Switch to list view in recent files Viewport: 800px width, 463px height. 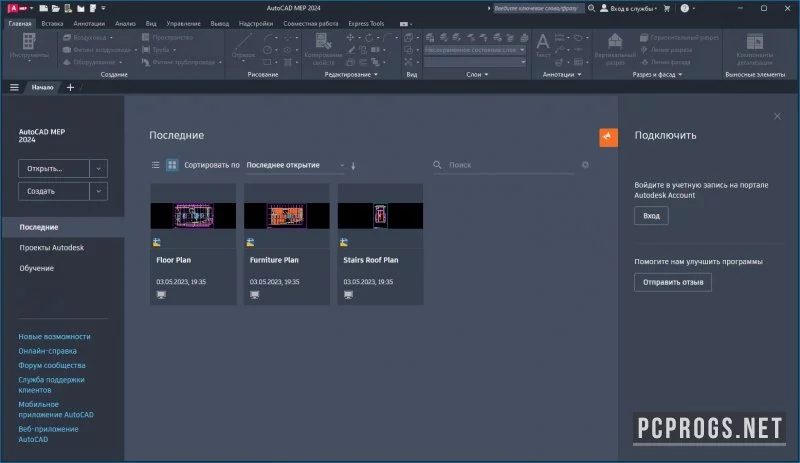tap(156, 165)
